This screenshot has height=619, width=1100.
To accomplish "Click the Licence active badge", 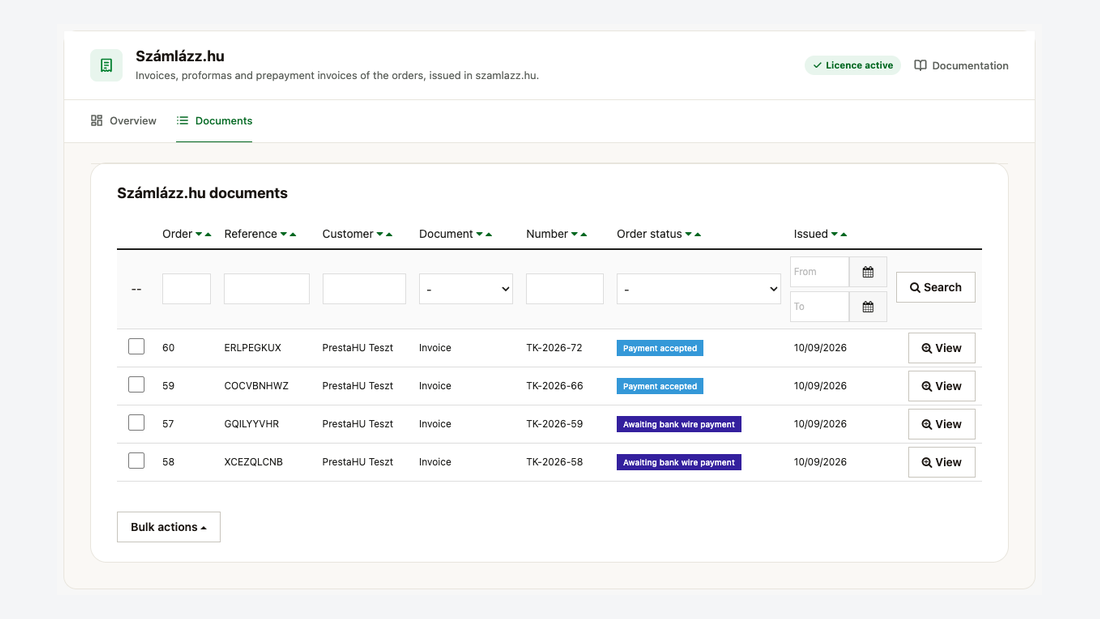I will (x=852, y=65).
